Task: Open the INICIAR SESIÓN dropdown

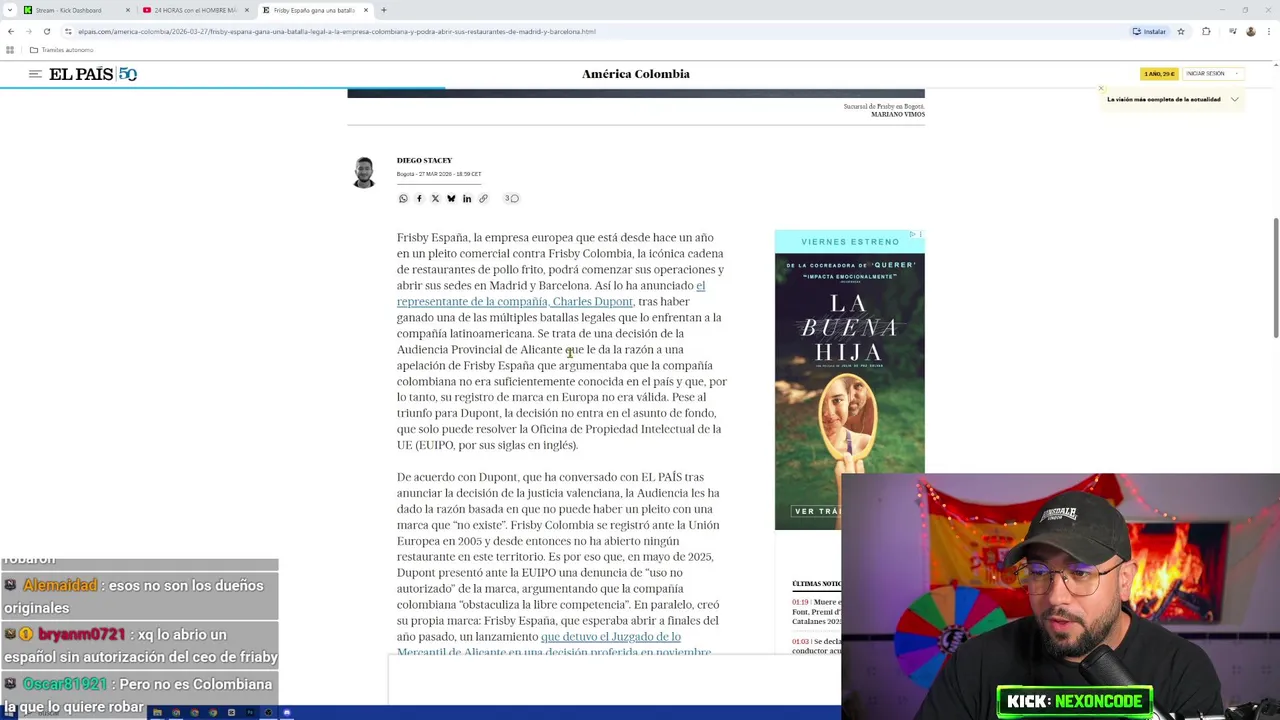Action: tap(1213, 74)
